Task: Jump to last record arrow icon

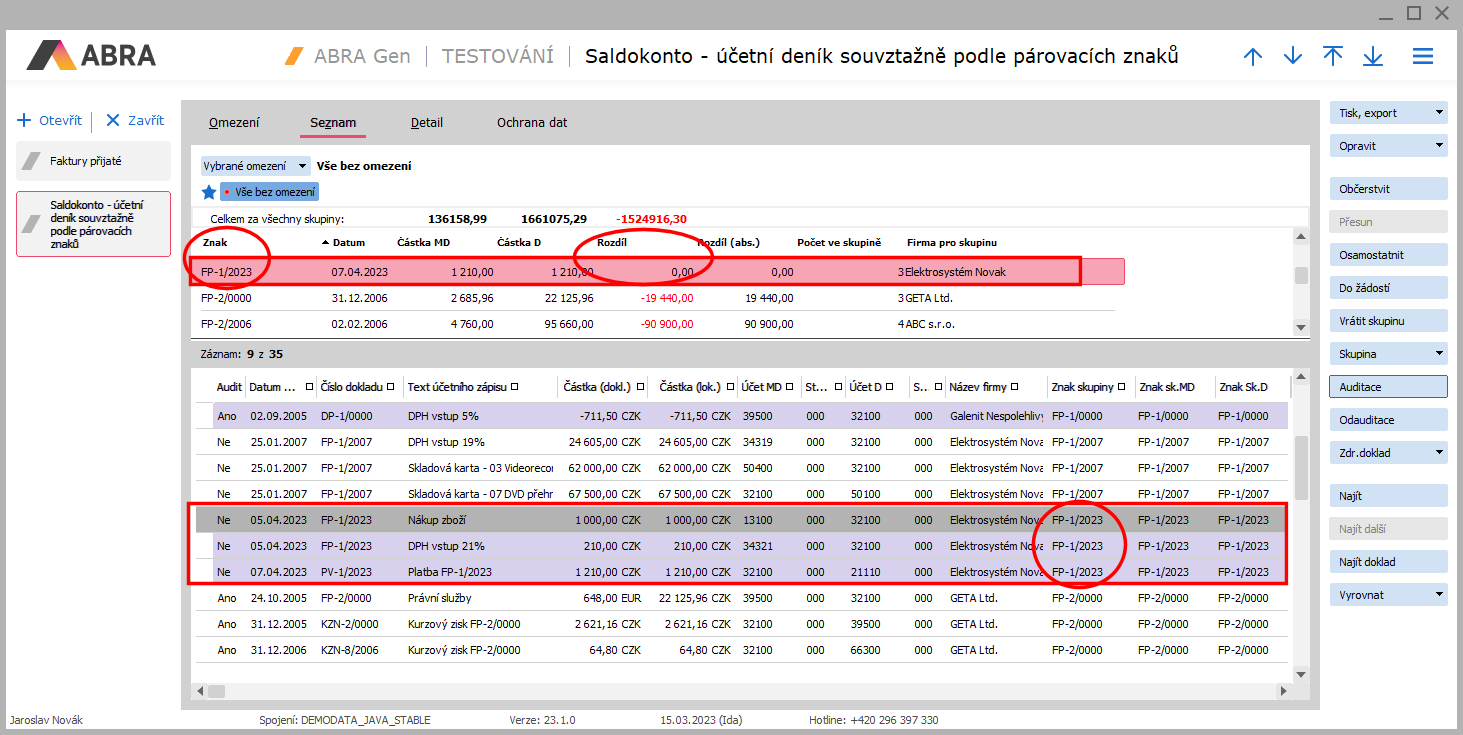Action: pos(1373,57)
